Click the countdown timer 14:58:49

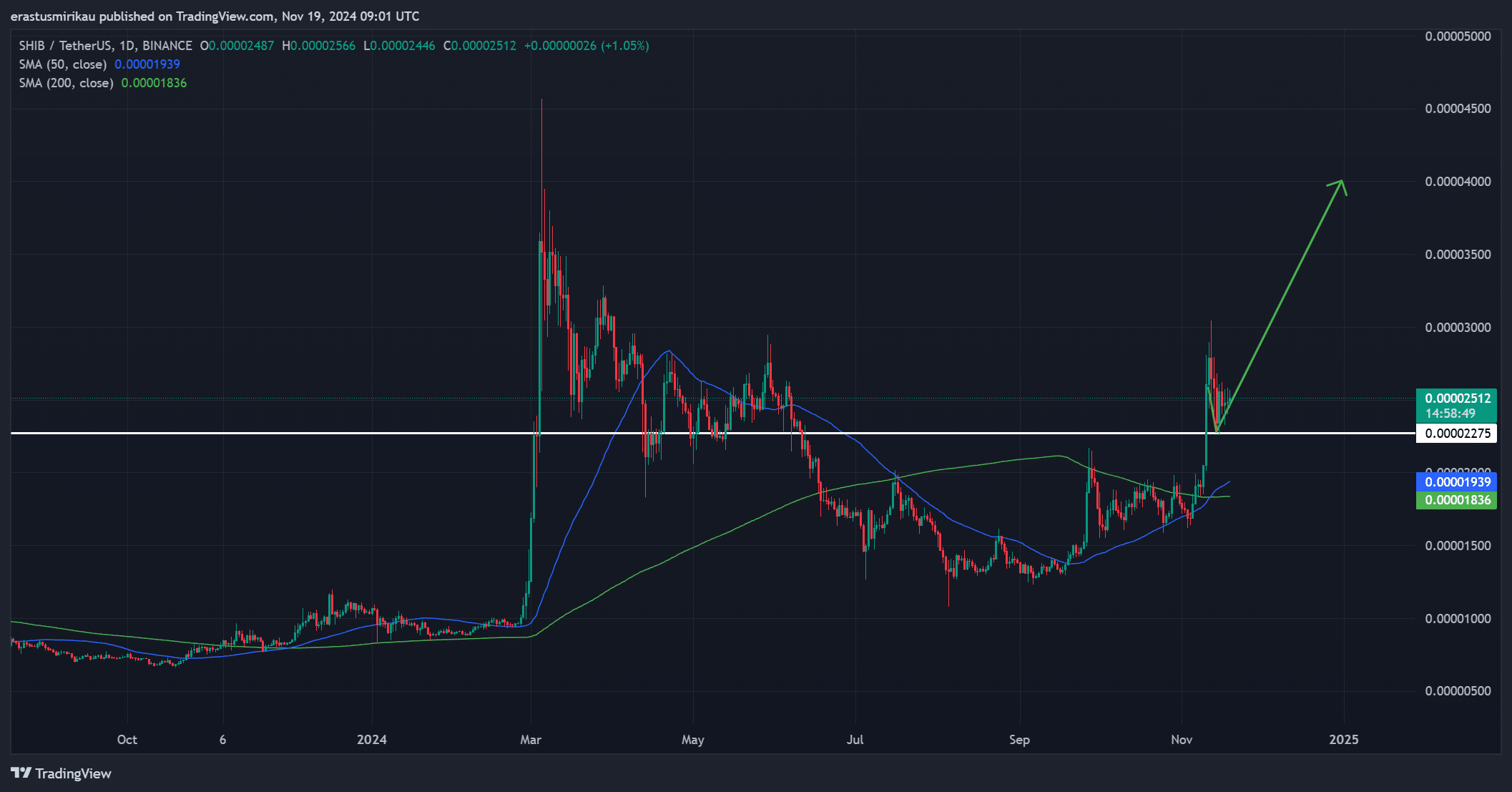pyautogui.click(x=1450, y=414)
